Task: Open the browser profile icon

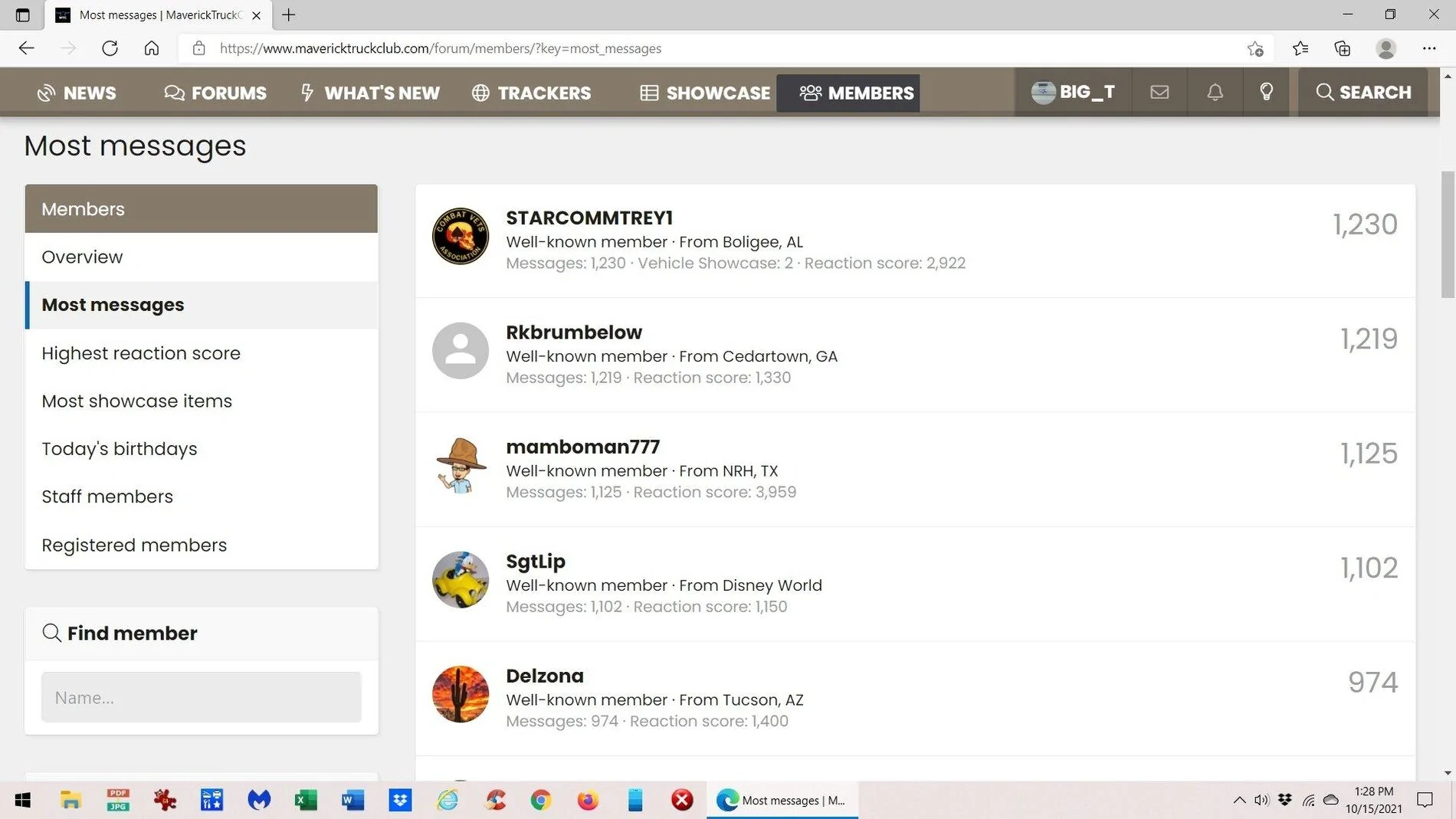Action: click(1385, 48)
